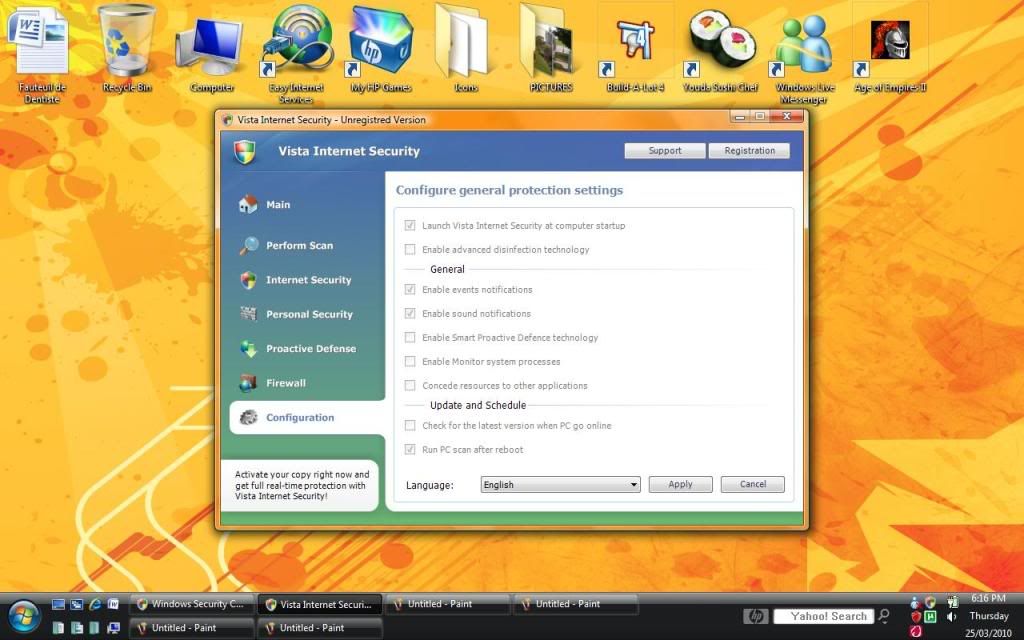Select the Computer desktop icon

[x=212, y=52]
